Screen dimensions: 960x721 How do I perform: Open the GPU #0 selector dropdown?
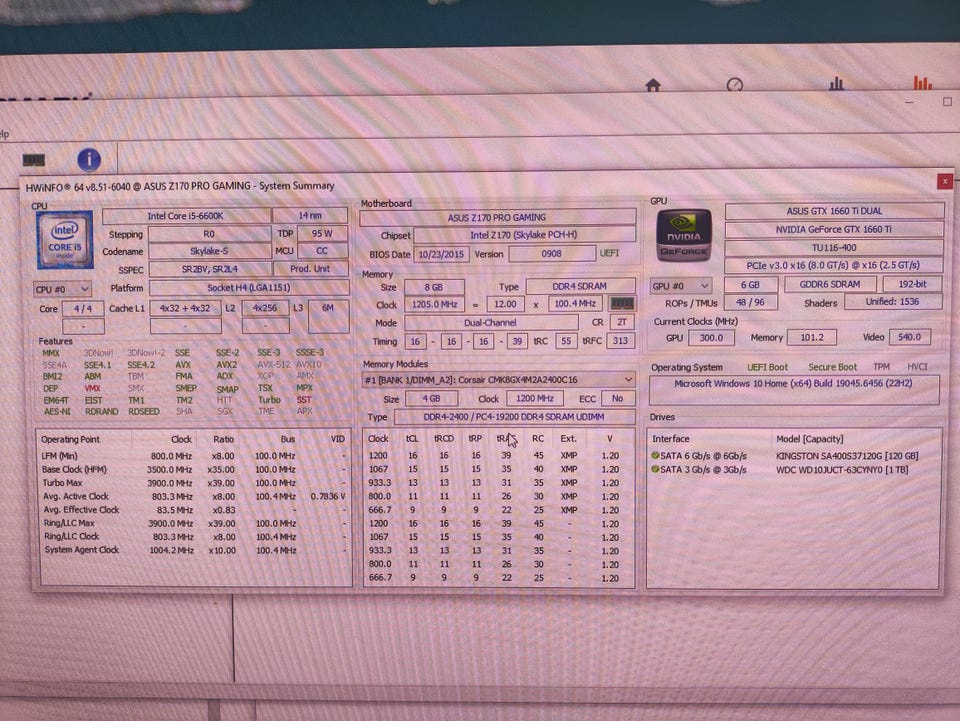(x=681, y=286)
